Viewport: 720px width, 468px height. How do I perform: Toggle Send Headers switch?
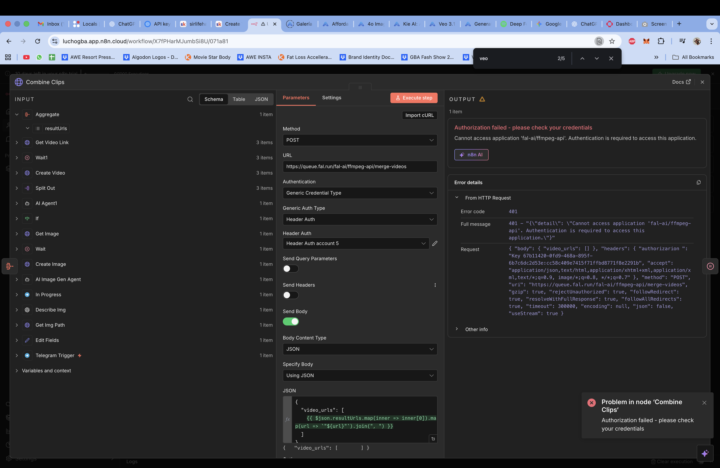pos(290,295)
